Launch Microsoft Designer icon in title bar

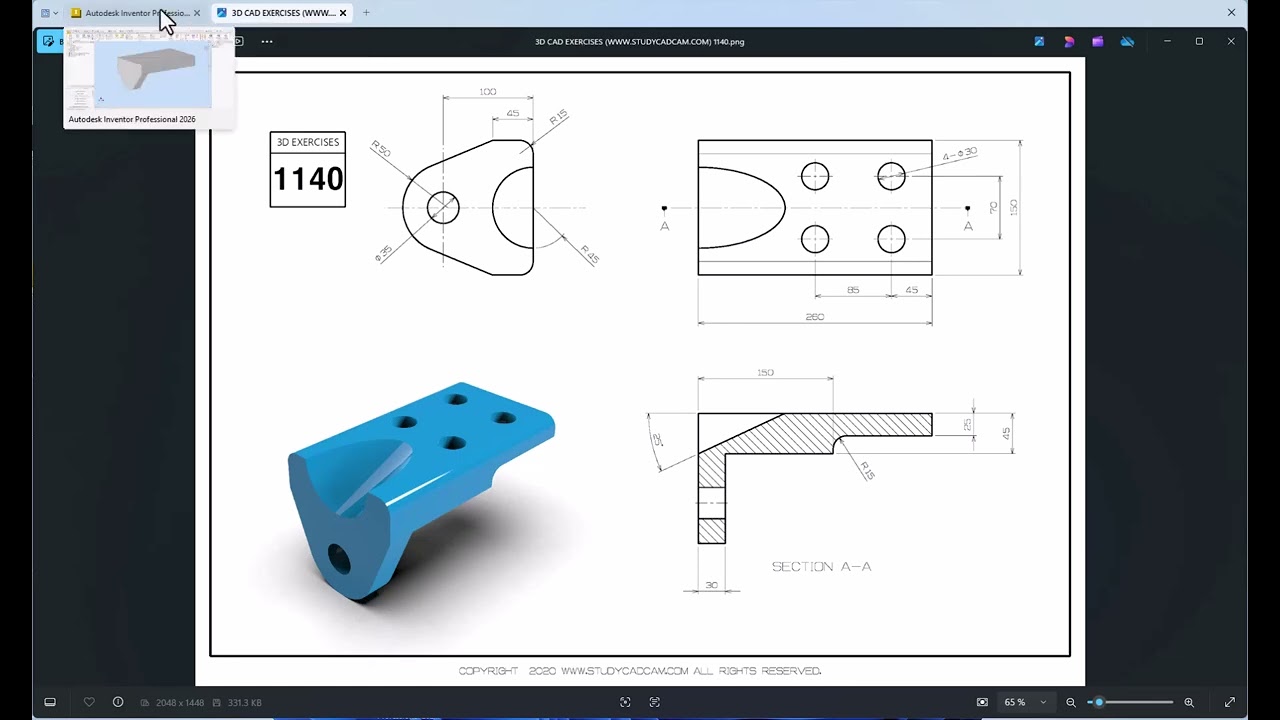[1069, 42]
